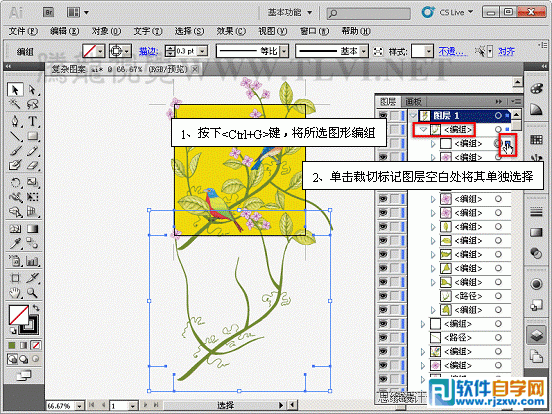Viewport: 552px width, 414px height.
Task: Click the zoom level field showing 66.67%
Action: [61, 406]
